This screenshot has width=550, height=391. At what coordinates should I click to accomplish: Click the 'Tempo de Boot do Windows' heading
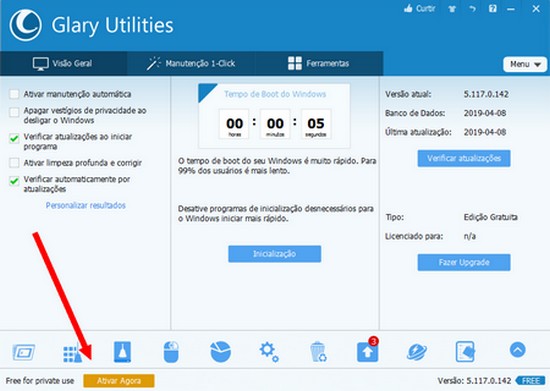(x=275, y=94)
